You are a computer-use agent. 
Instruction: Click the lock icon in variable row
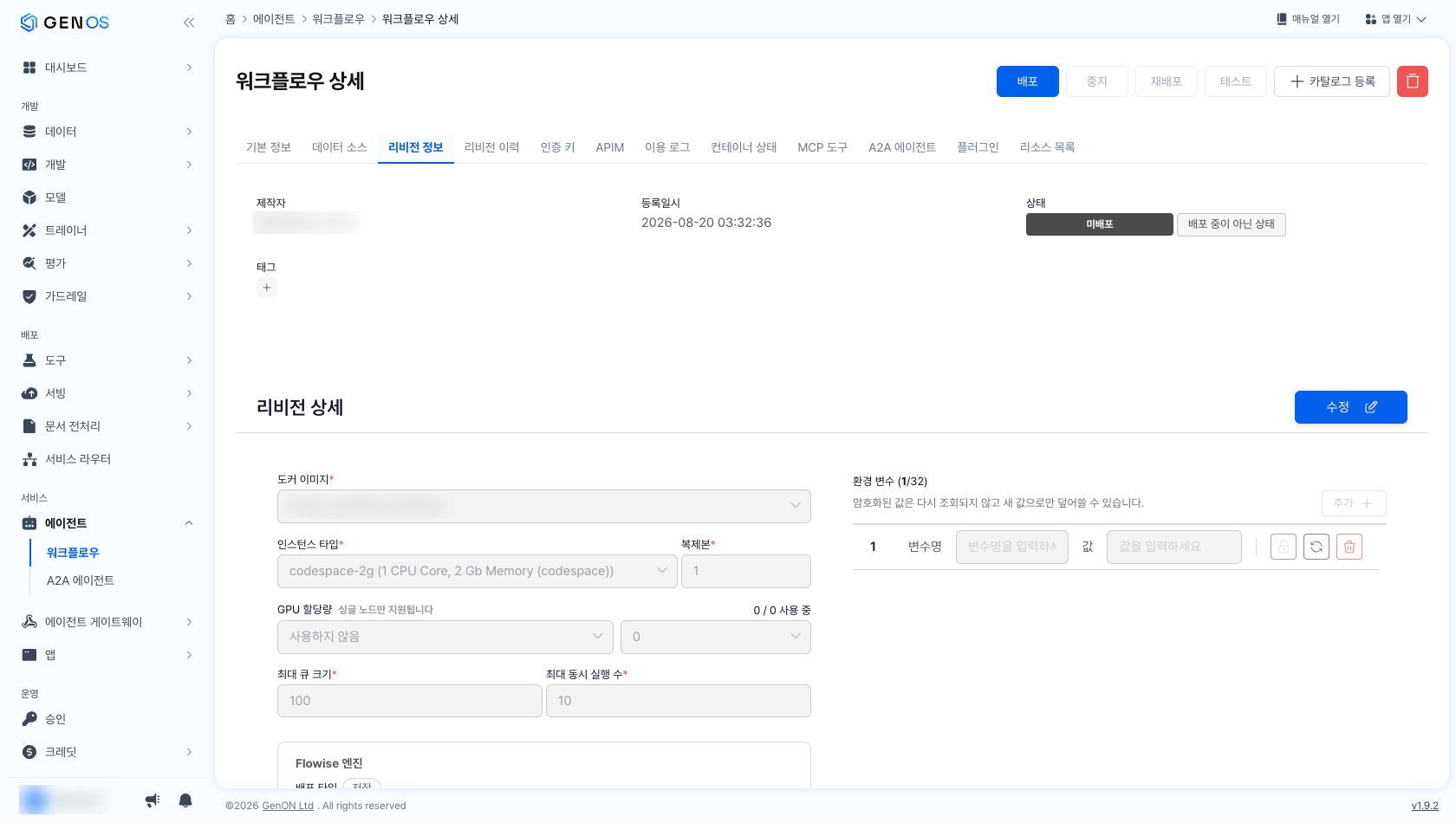(x=1284, y=547)
